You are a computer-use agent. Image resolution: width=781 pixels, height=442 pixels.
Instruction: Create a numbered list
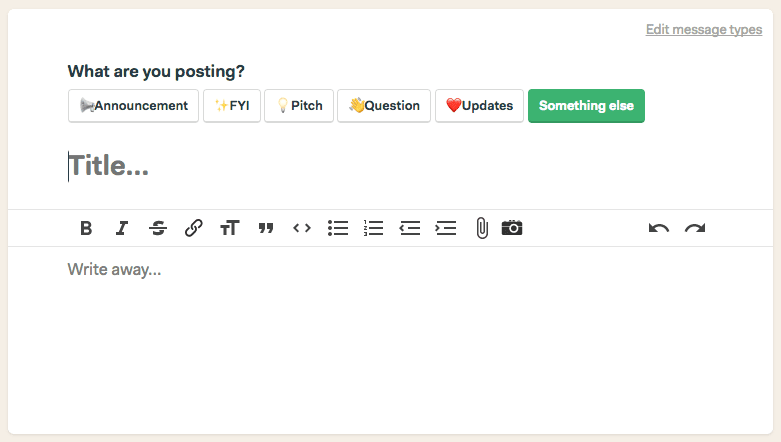pyautogui.click(x=374, y=228)
